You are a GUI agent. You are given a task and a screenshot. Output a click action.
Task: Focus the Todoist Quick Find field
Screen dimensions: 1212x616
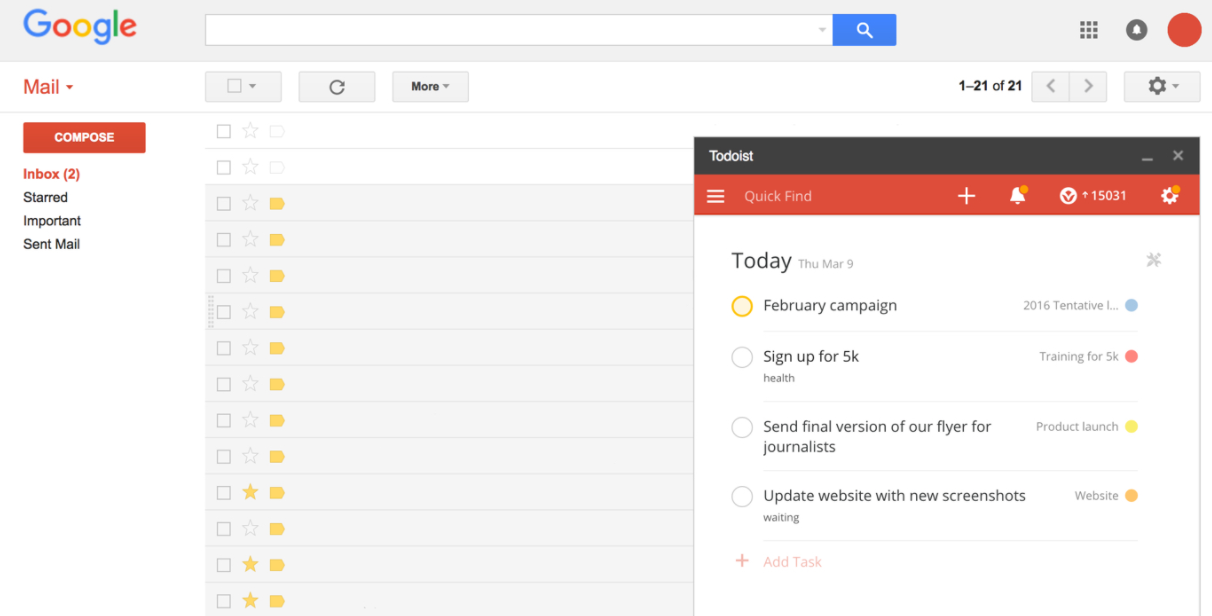820,196
